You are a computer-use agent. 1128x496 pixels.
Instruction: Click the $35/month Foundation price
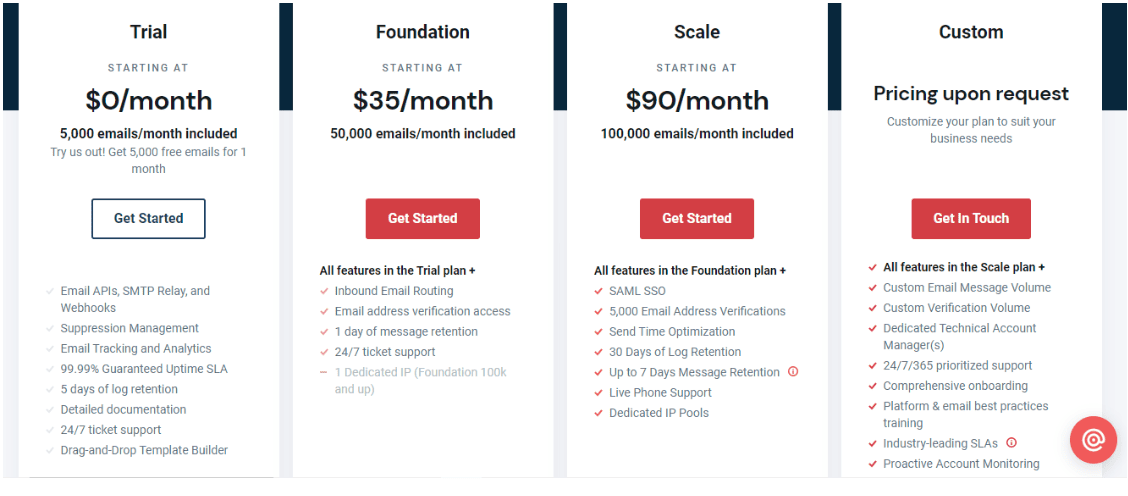(422, 100)
